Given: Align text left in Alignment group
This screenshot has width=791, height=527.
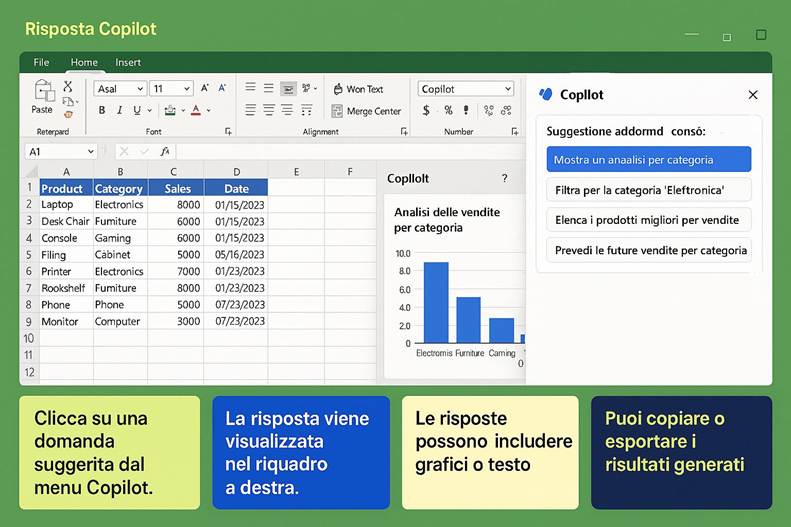Looking at the screenshot, I should point(250,110).
